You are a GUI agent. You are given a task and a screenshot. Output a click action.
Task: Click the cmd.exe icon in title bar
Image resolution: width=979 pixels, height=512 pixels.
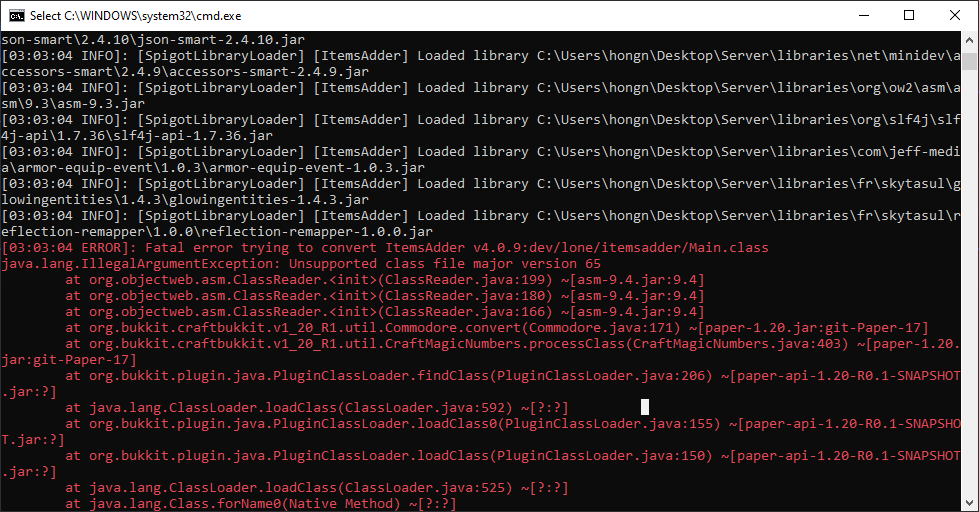coord(17,16)
